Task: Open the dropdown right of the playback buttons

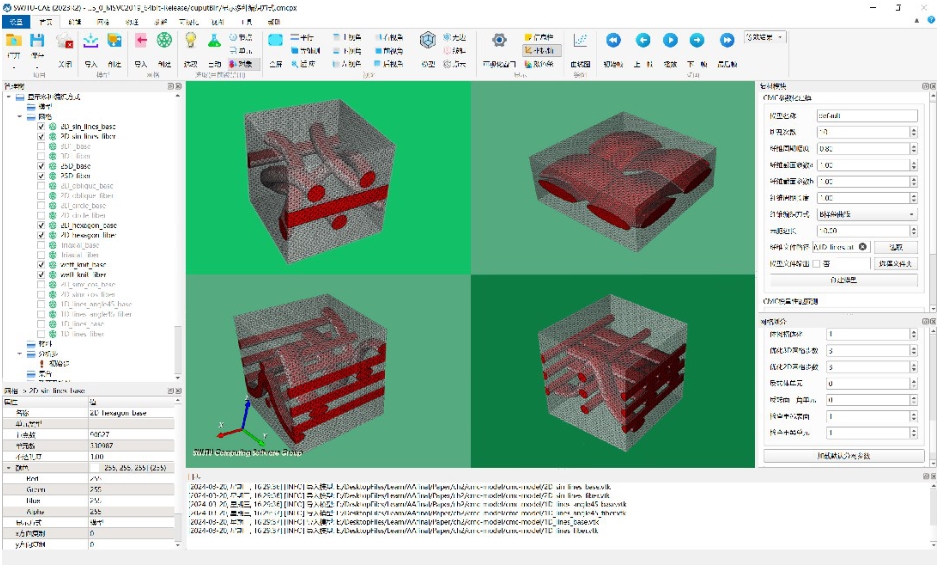Action: coord(764,37)
